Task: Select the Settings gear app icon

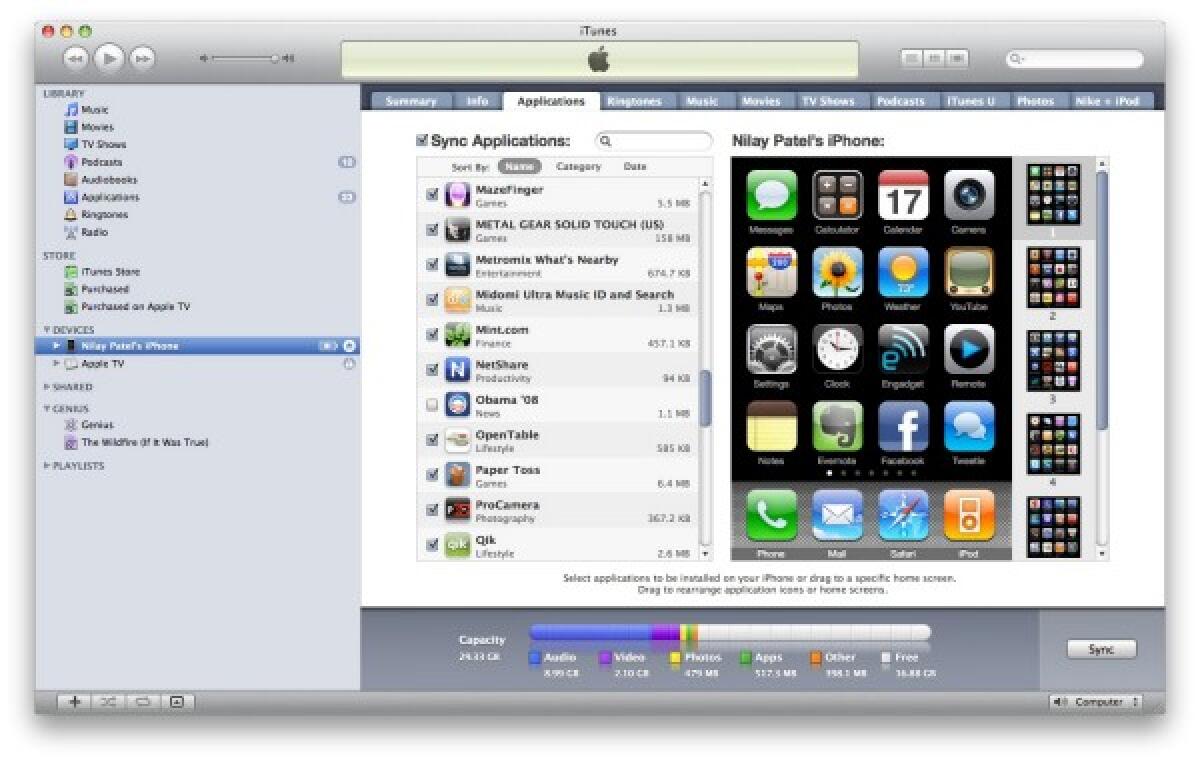Action: coord(772,349)
